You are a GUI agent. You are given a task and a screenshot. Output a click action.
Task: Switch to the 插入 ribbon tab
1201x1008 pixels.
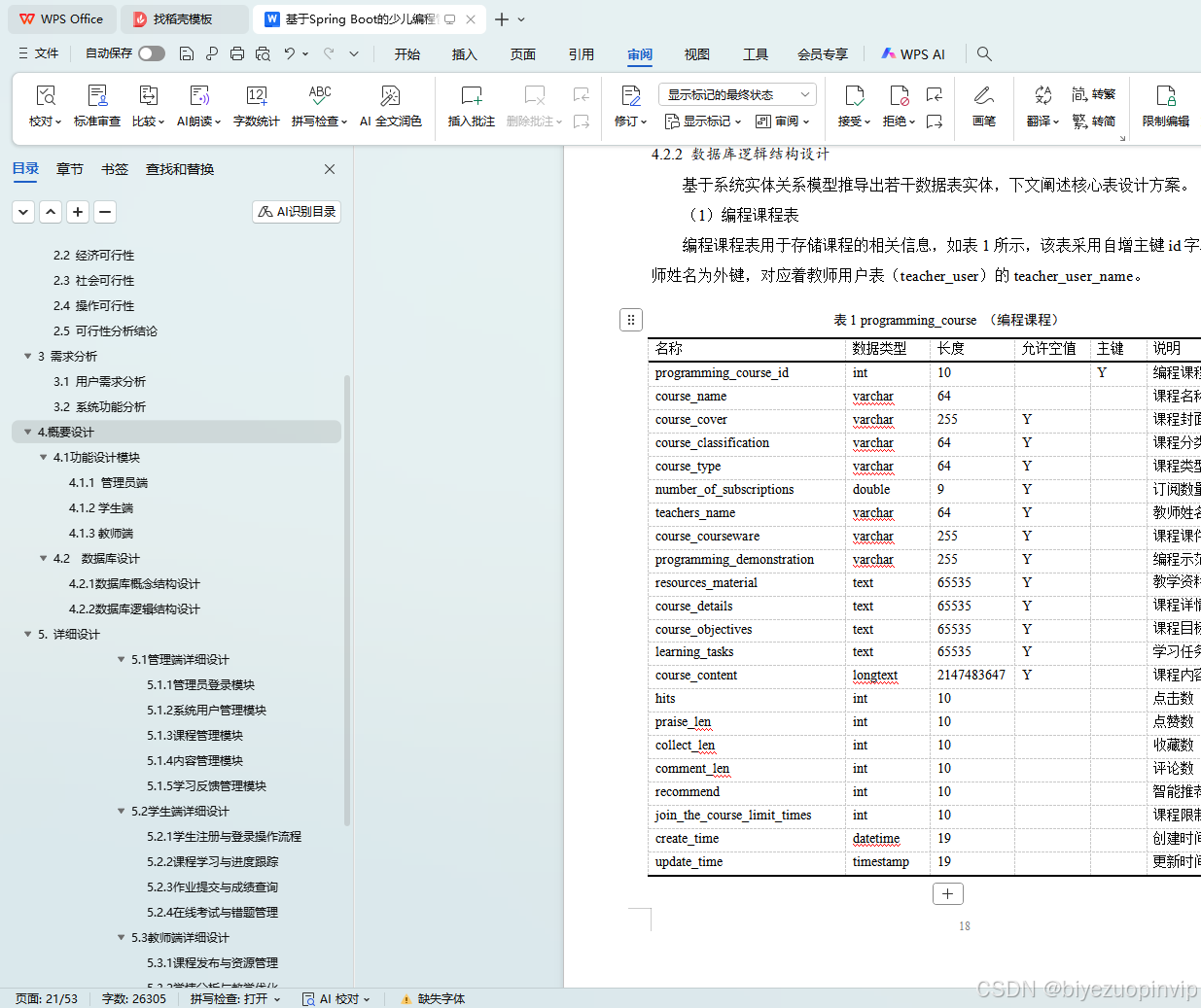(464, 54)
